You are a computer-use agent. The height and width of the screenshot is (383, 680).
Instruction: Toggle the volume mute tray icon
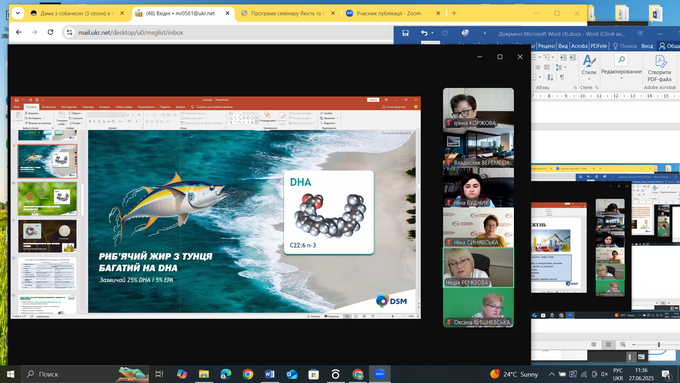point(604,374)
